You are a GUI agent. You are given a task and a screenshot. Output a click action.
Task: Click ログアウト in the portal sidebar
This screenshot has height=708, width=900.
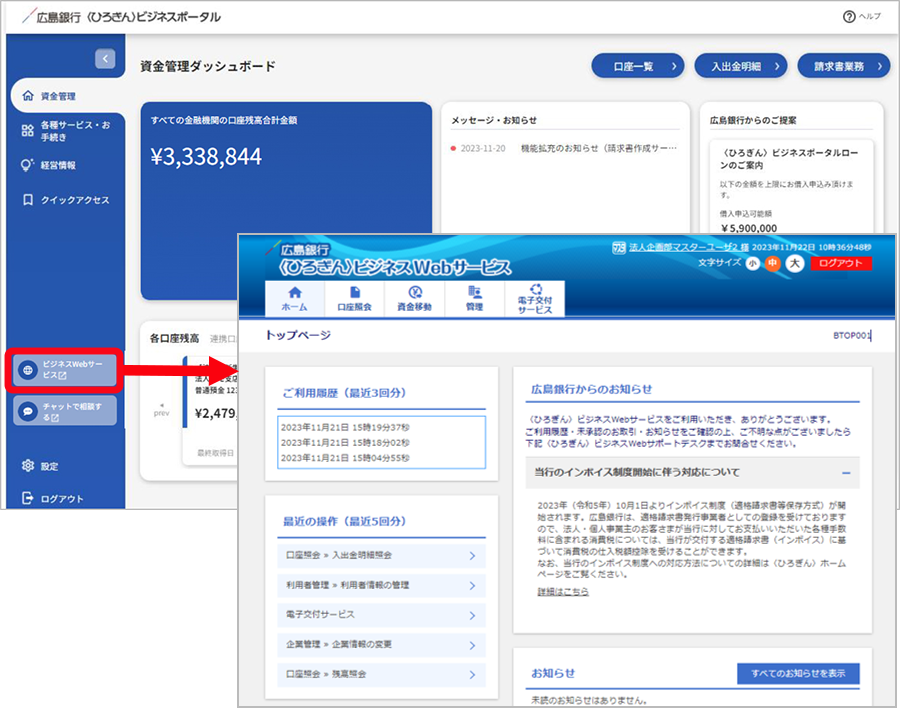pos(53,498)
